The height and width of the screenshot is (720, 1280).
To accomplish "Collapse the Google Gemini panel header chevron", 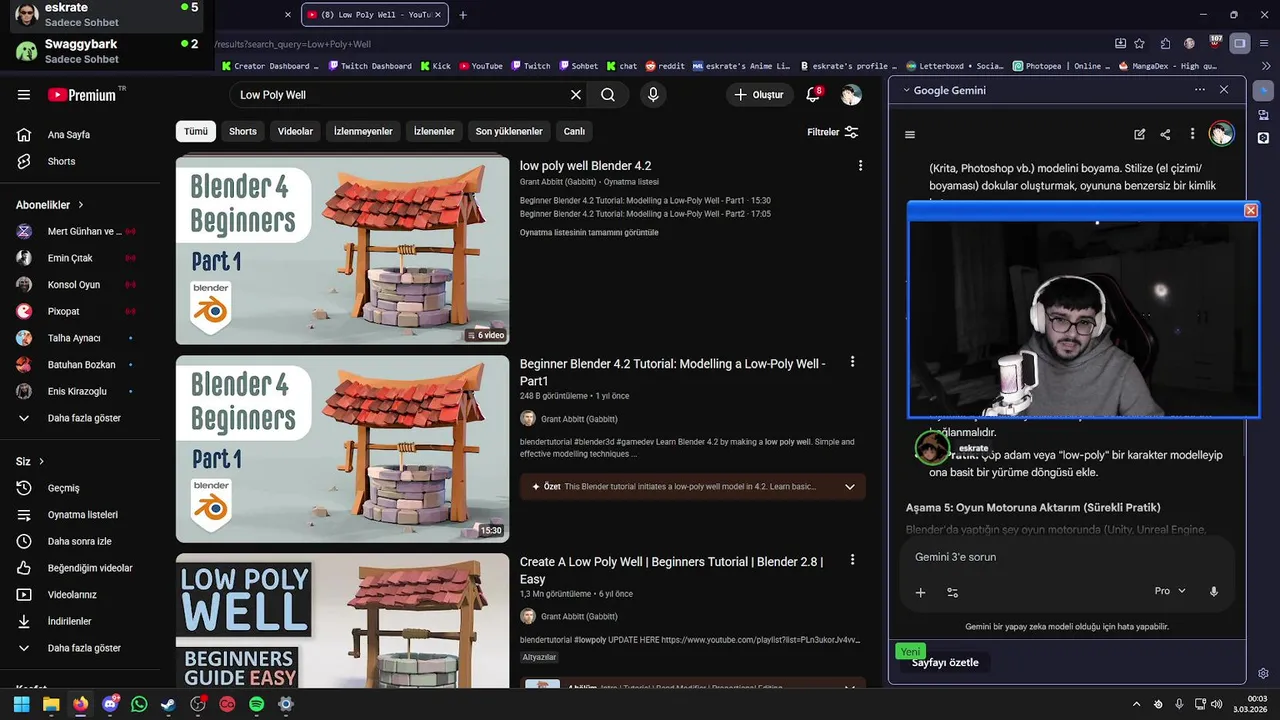I will [906, 90].
